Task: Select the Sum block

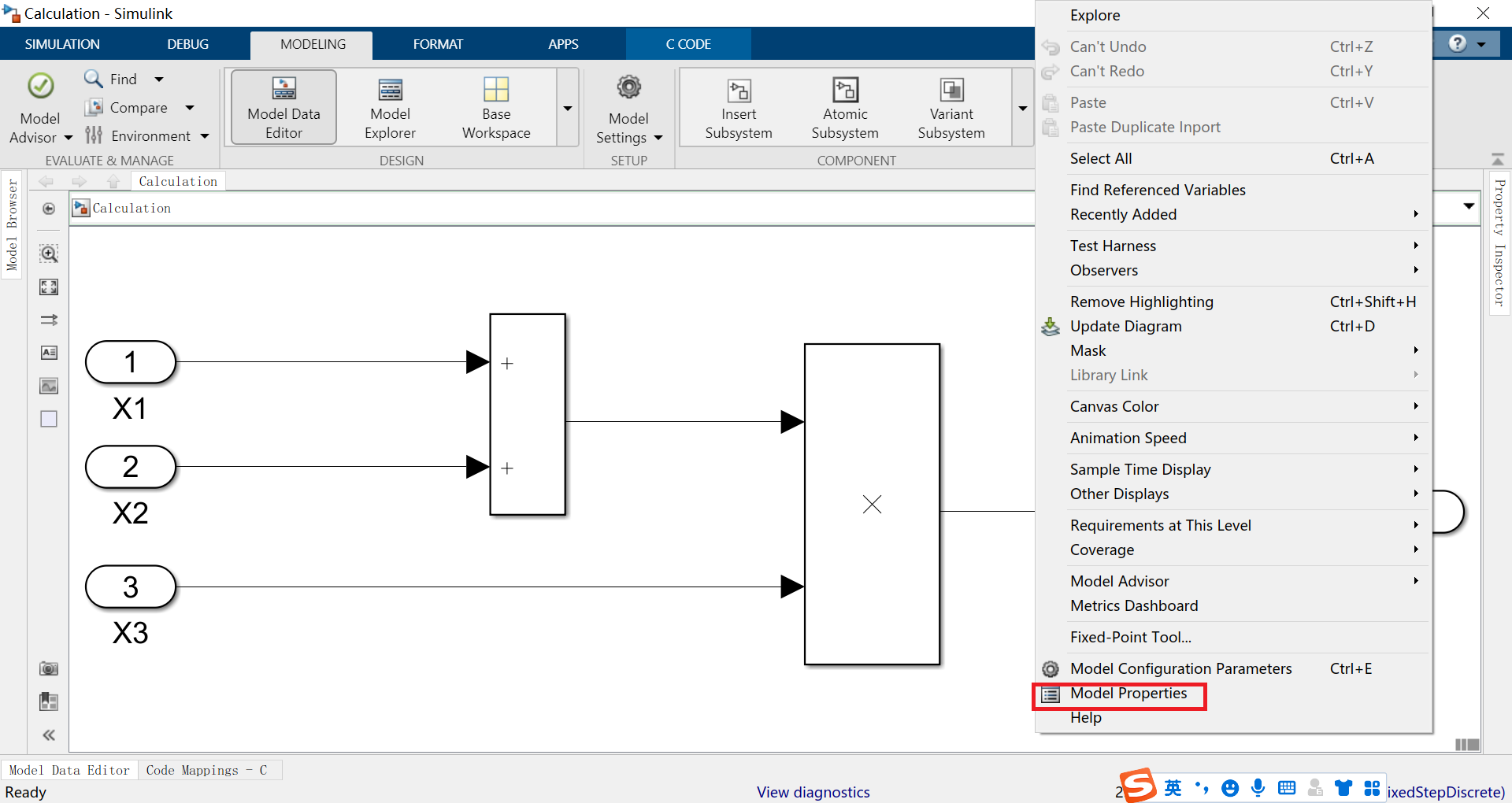Action: coord(528,414)
